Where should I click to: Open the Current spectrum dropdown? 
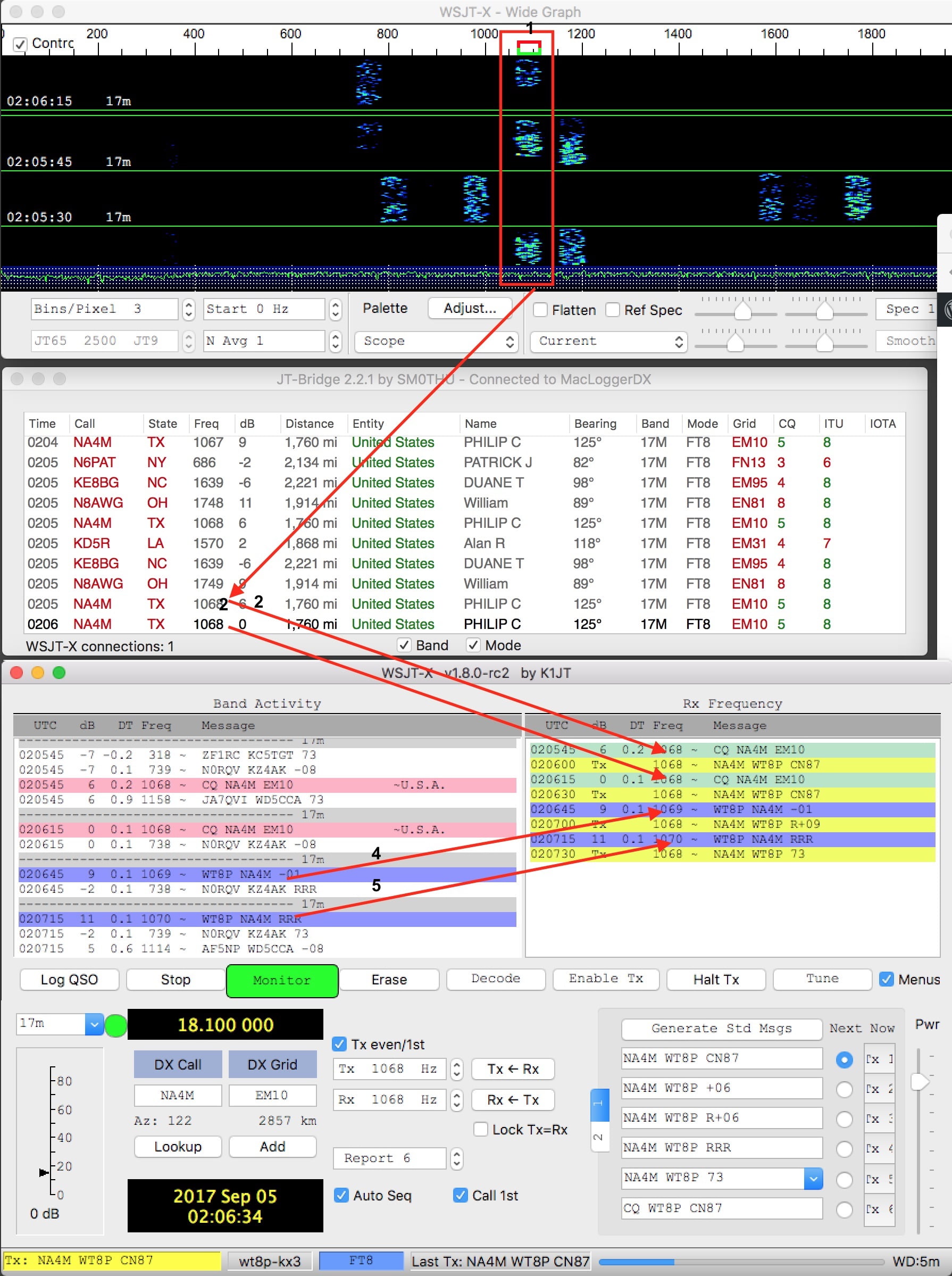[608, 341]
